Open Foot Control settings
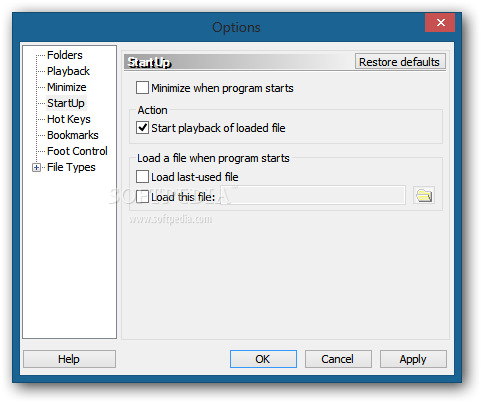This screenshot has height=403, width=482. coord(77,151)
